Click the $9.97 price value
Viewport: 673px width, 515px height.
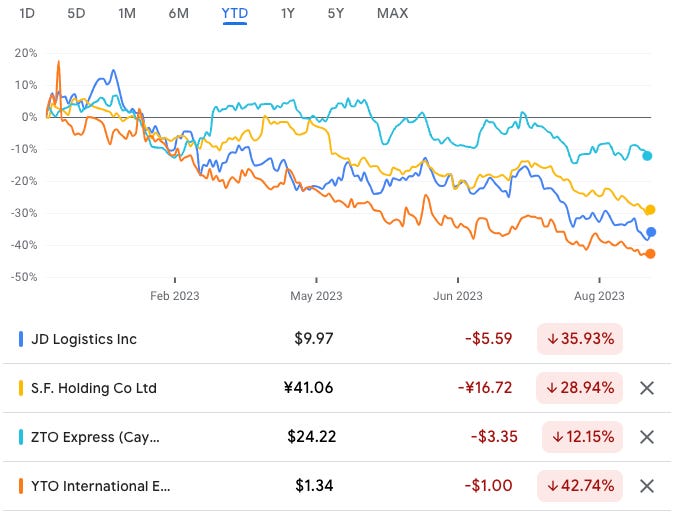[x=314, y=339]
